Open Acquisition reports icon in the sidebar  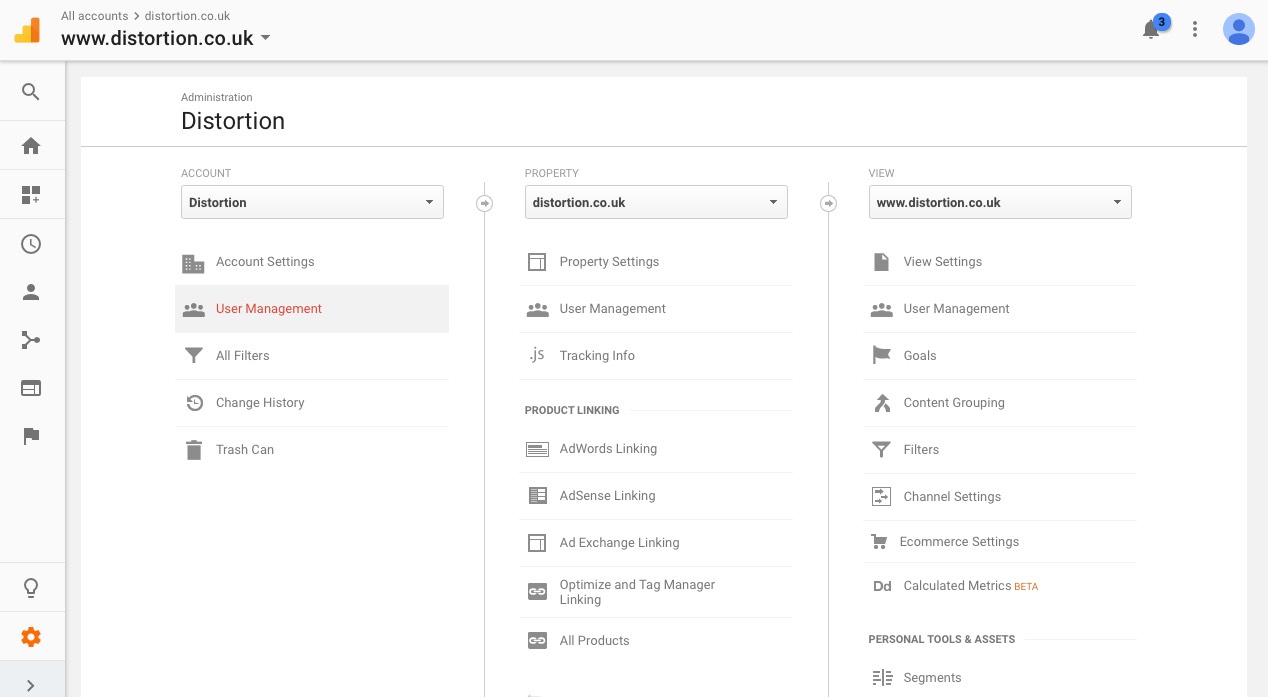tap(31, 341)
